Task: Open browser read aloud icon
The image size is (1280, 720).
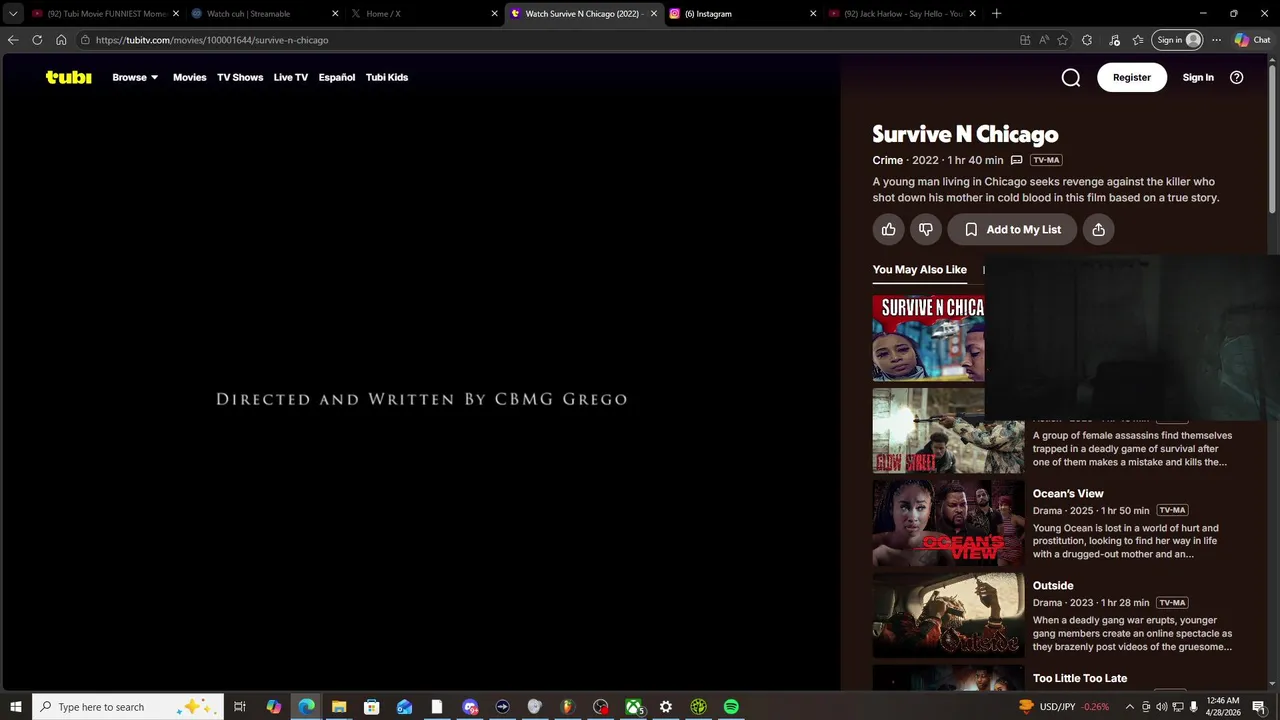Action: (1043, 40)
